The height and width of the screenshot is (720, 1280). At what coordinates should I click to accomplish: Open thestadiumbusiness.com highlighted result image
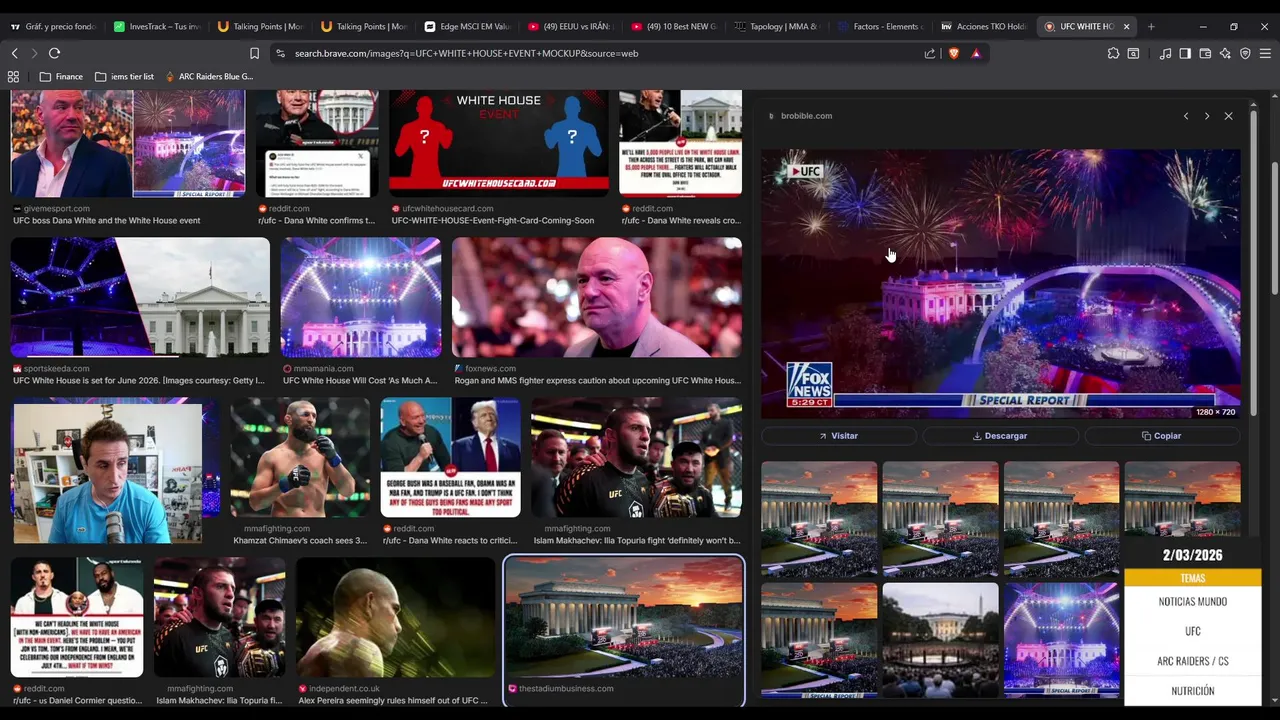pos(624,618)
